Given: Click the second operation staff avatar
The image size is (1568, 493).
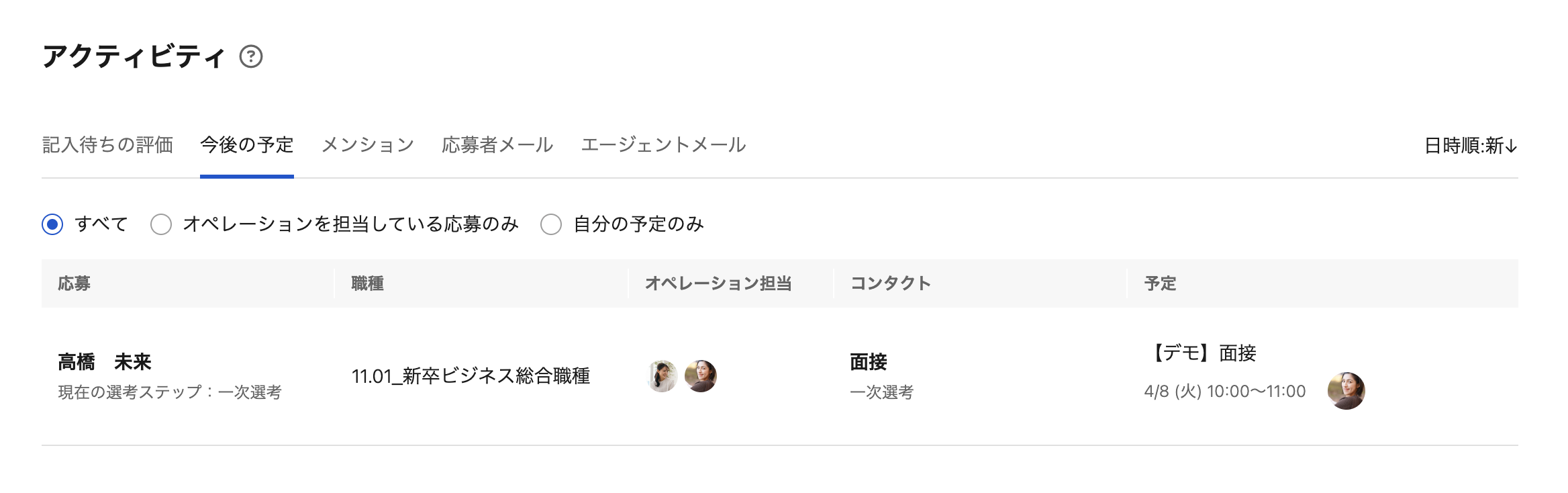Looking at the screenshot, I should point(700,376).
